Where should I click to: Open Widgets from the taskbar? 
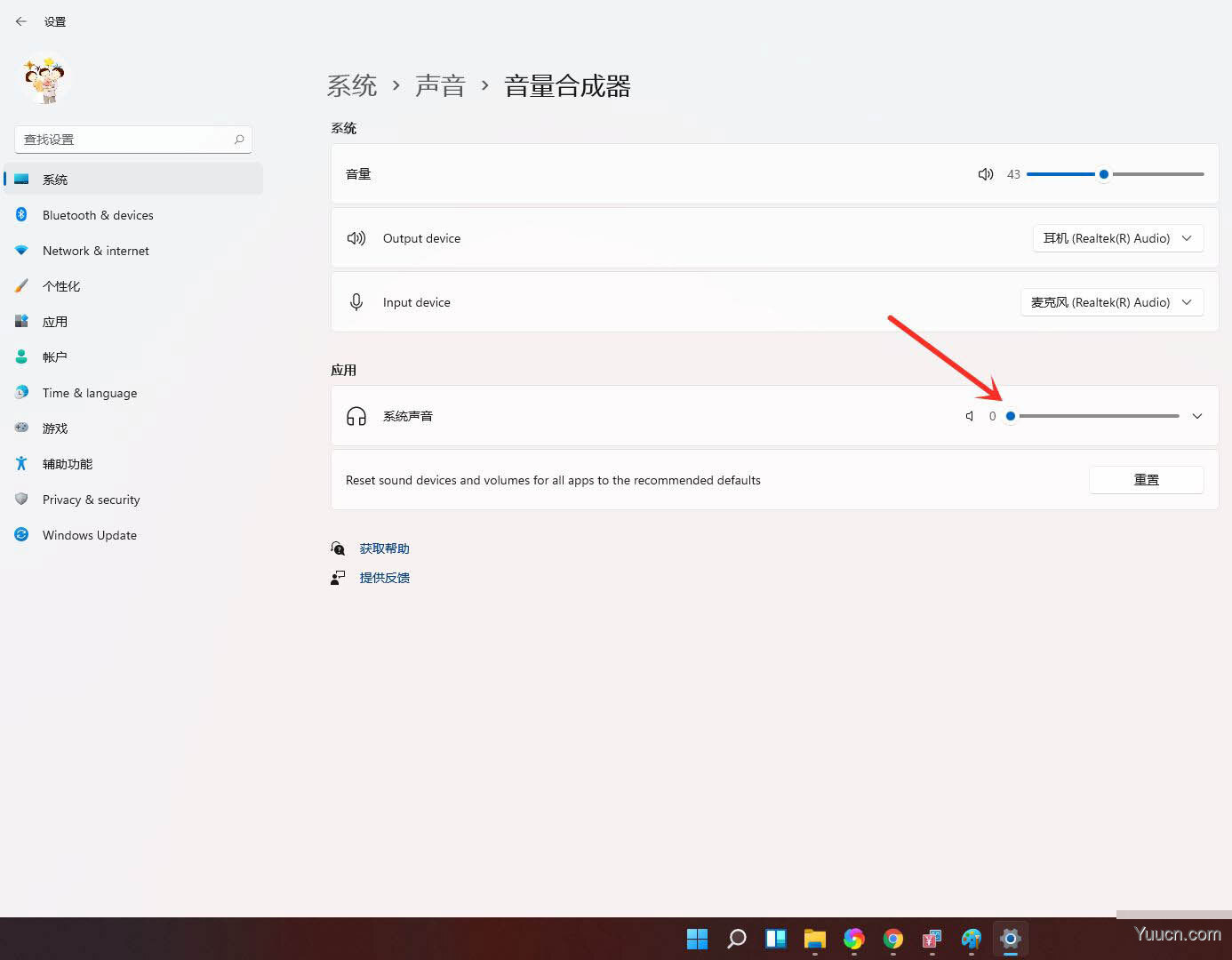pos(776,939)
